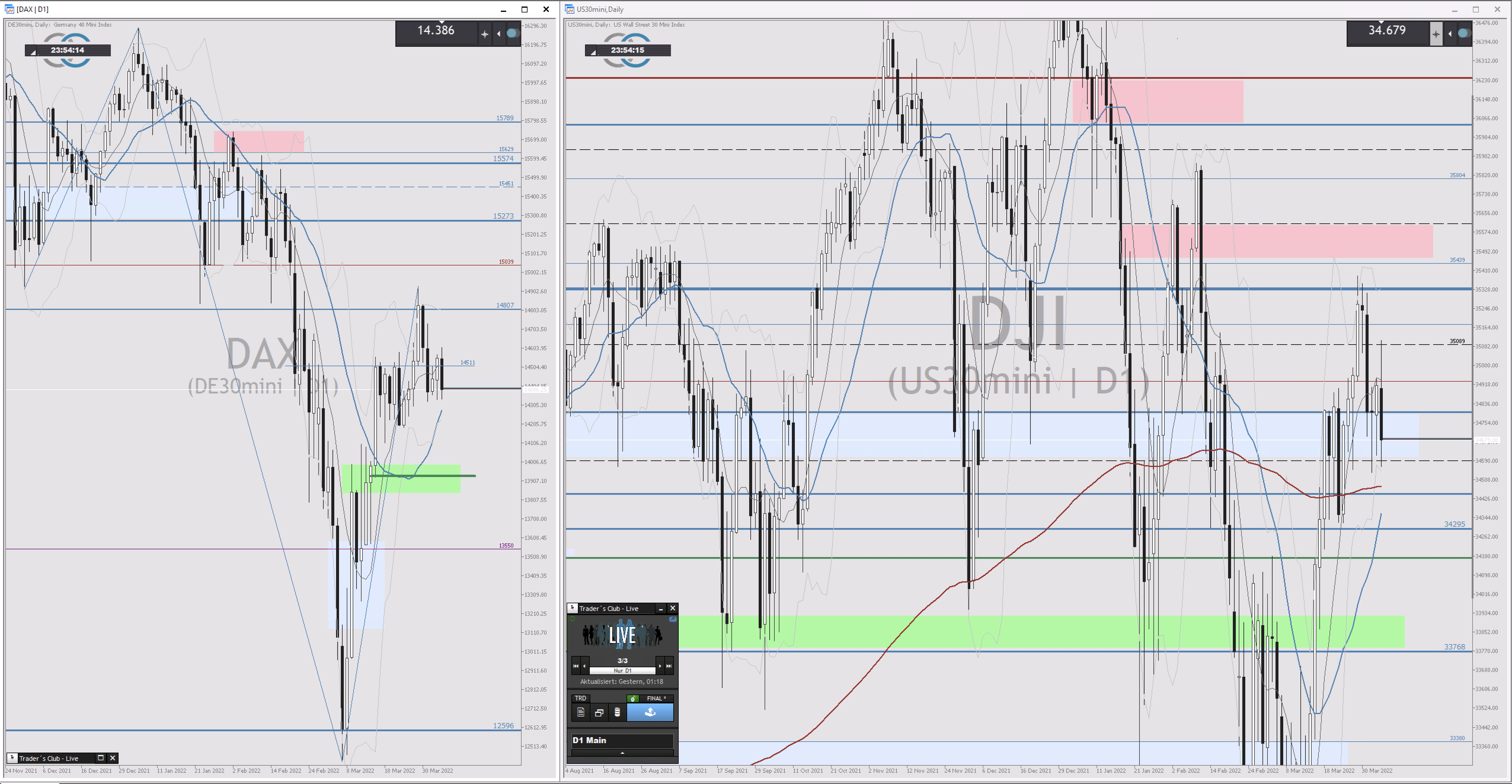Screen dimensions: 1512x784
Task: Click the 23:54:15 countdown timer on US30mini chart
Action: (627, 50)
